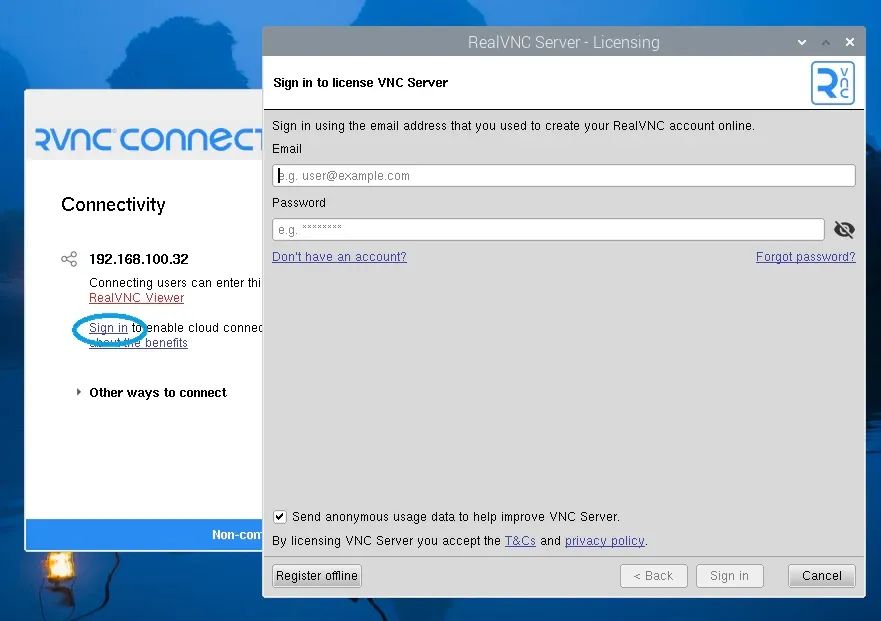Viewport: 881px width, 621px height.
Task: Click the 'Sign in to license VNC Server' heading
Action: [360, 83]
